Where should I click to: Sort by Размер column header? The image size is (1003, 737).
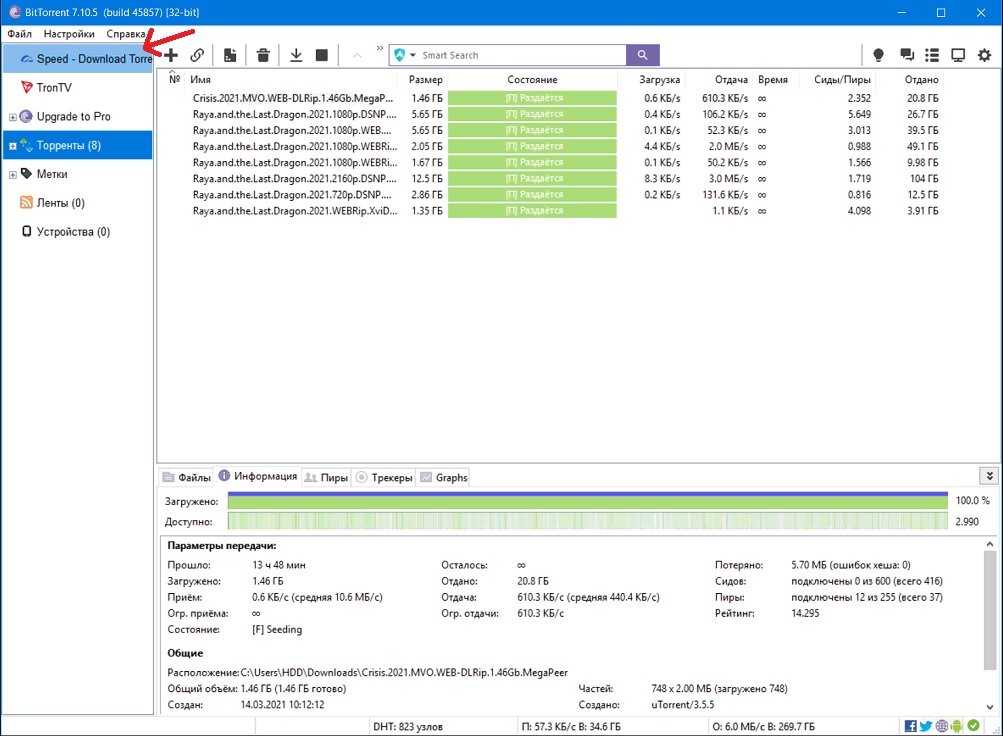425,79
